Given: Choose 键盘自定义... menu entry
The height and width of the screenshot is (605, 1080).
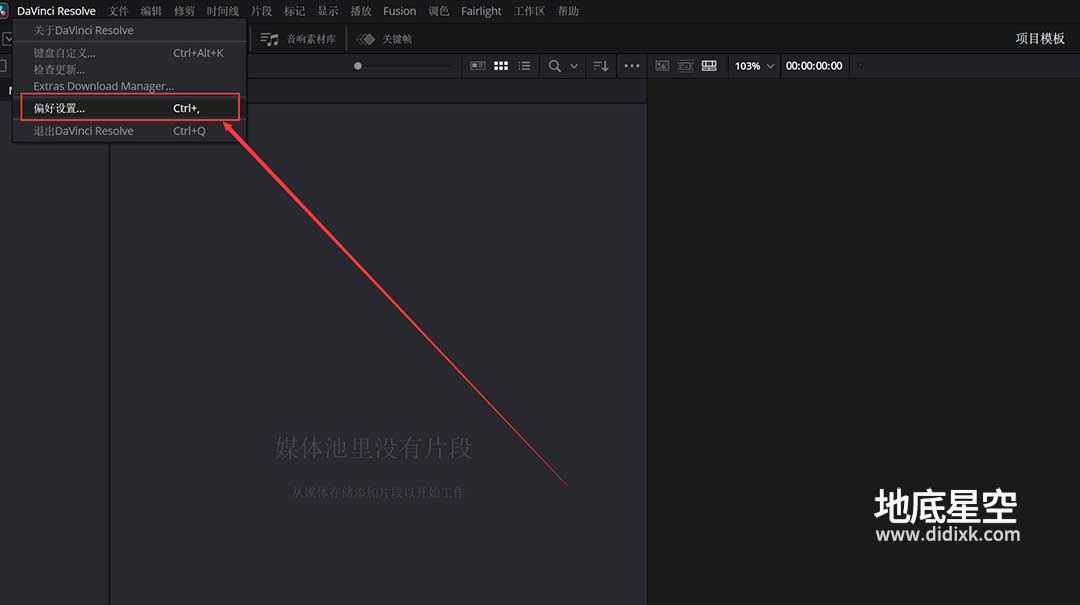Looking at the screenshot, I should click(x=129, y=53).
